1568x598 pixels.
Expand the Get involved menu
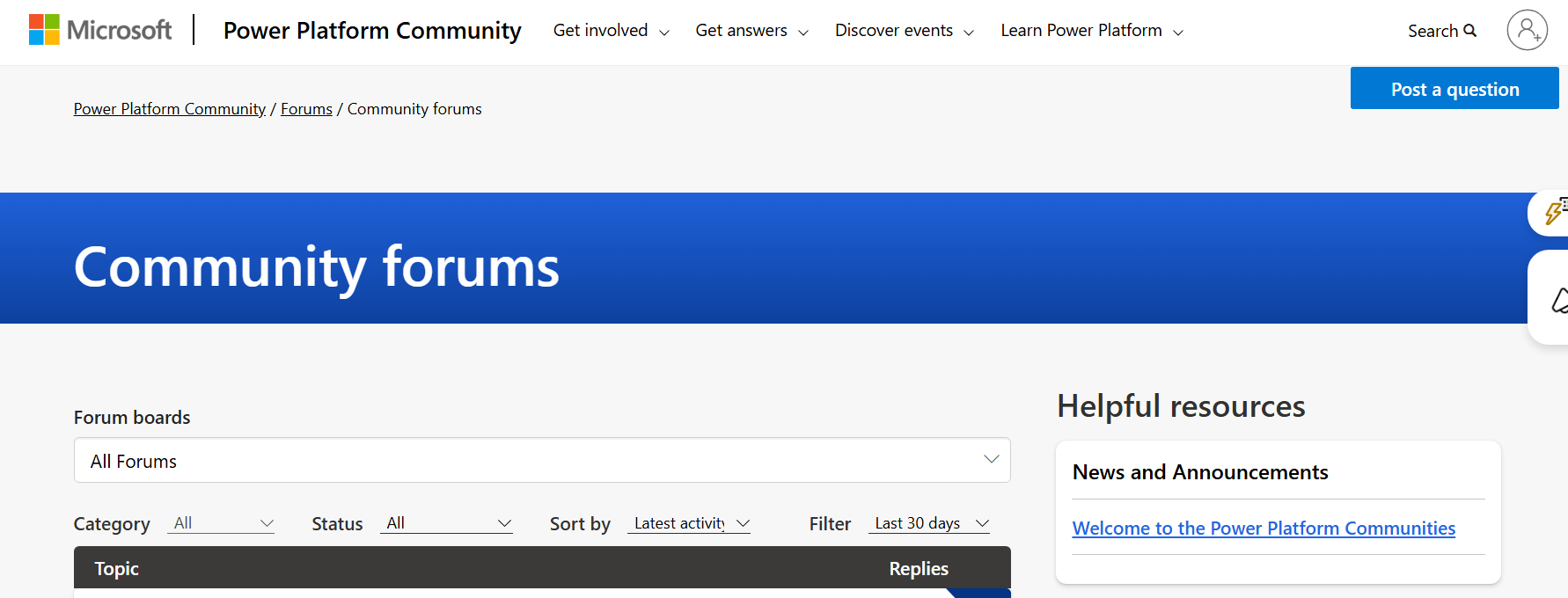coord(612,31)
